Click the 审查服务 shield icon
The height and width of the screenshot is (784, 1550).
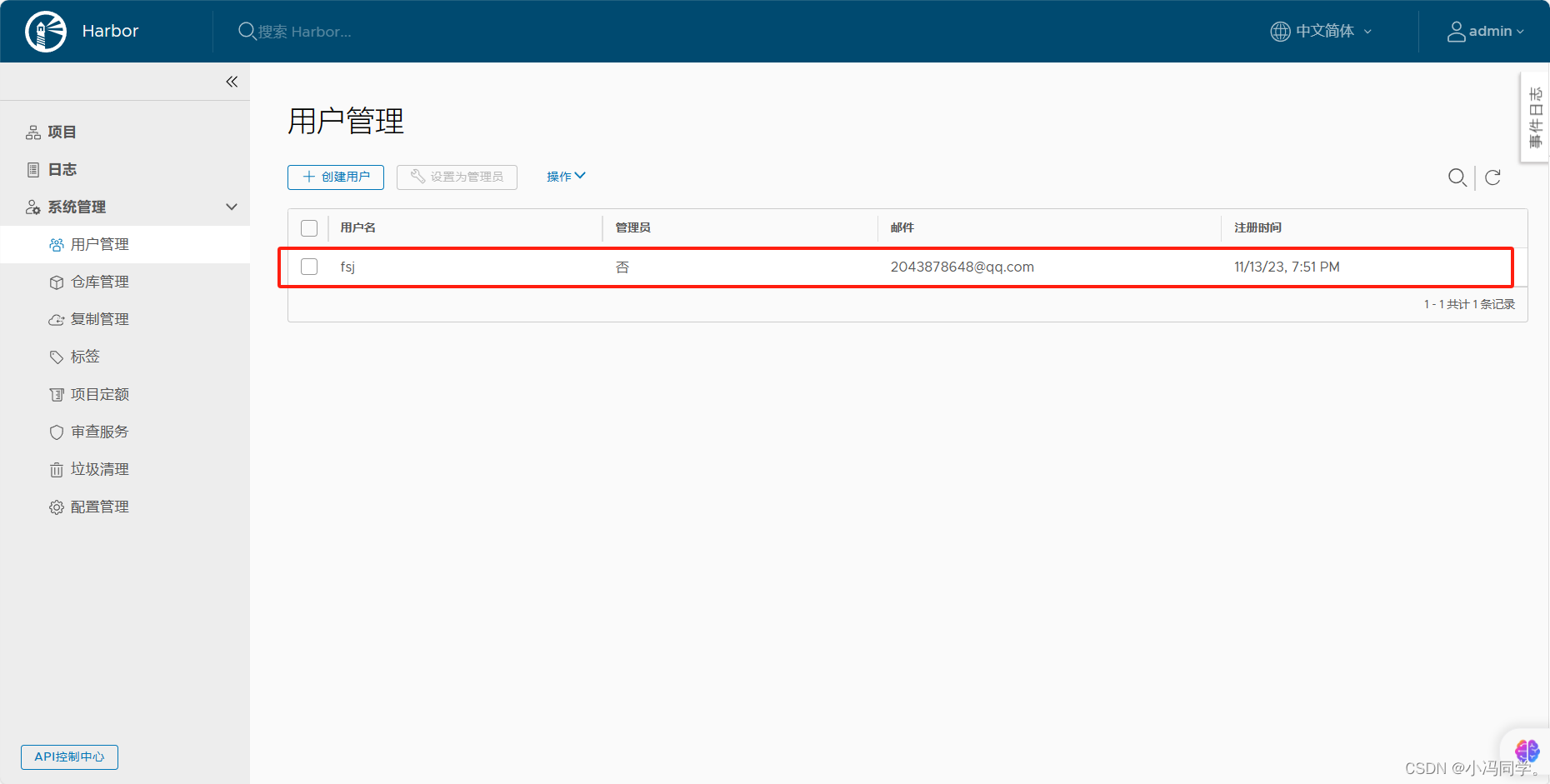[x=57, y=432]
